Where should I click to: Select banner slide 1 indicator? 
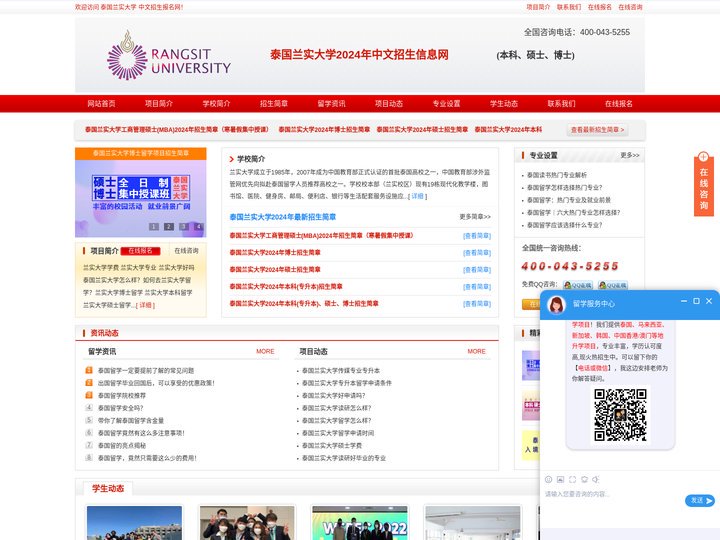coord(154,226)
